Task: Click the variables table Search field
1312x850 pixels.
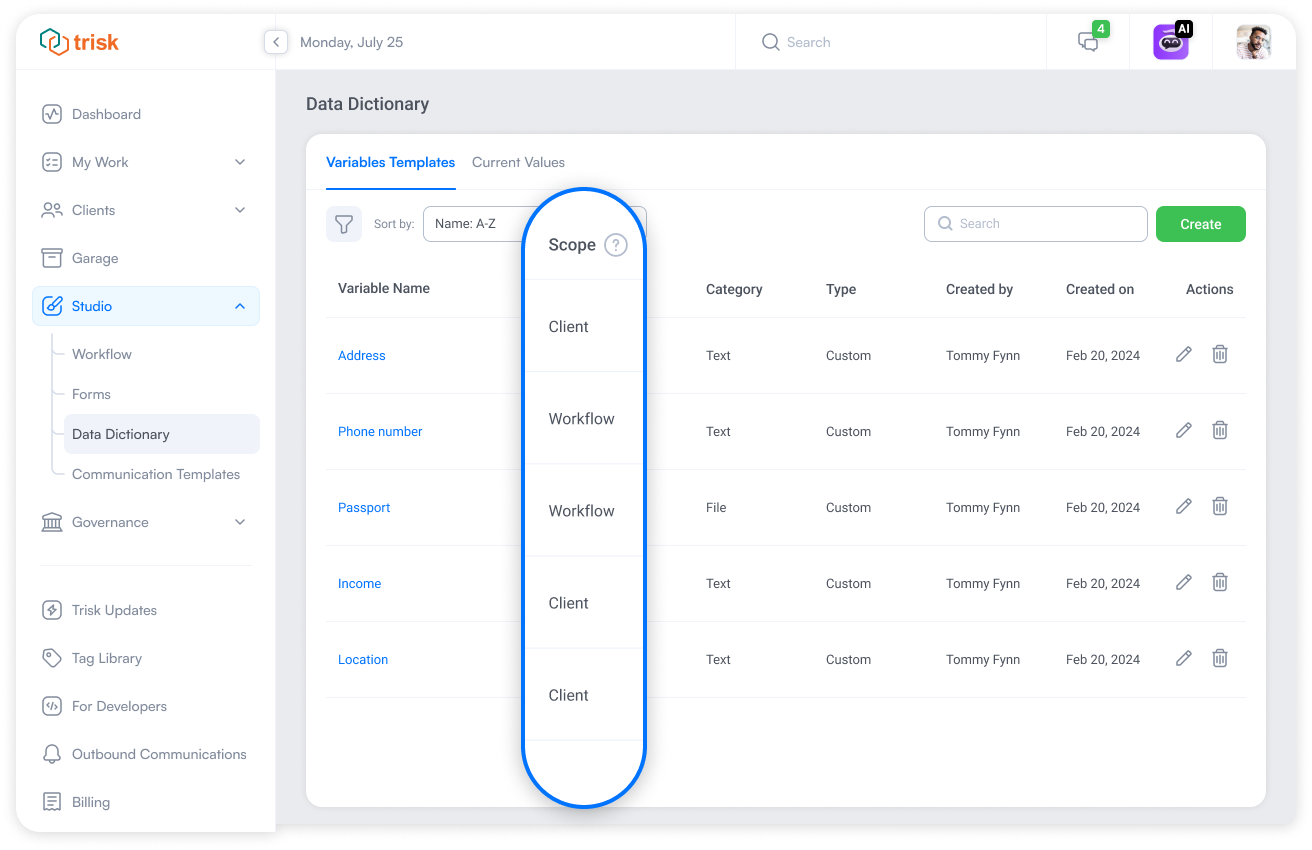Action: (1036, 224)
